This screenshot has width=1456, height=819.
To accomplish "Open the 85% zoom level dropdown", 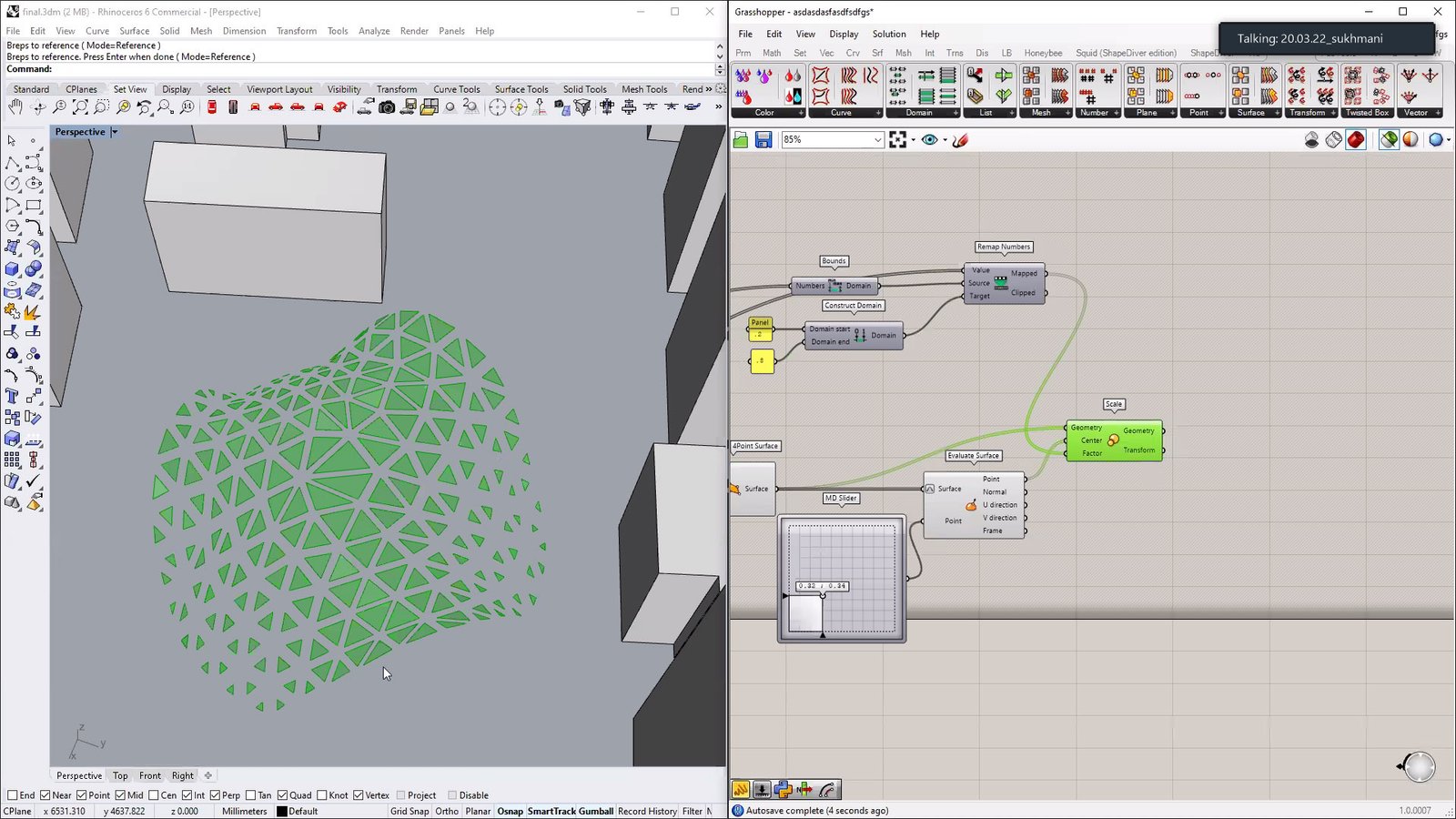I will click(x=877, y=140).
